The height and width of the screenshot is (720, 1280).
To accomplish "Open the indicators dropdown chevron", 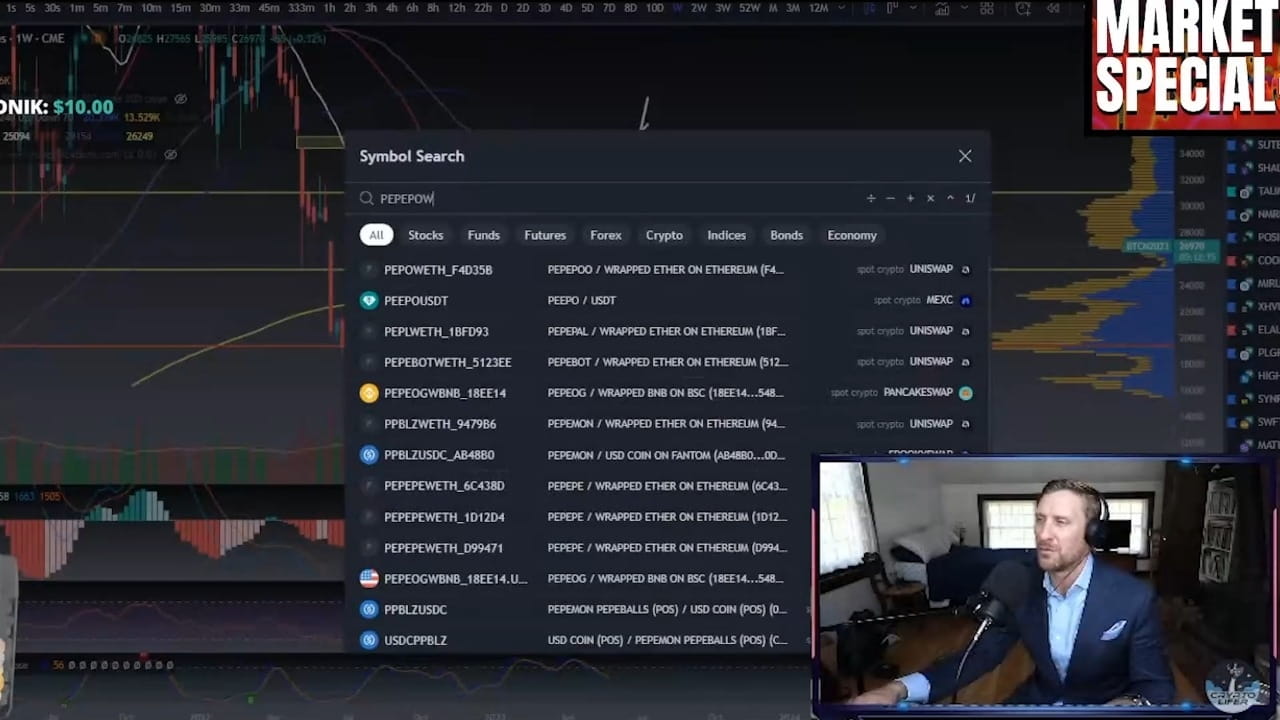I will pyautogui.click(x=965, y=9).
